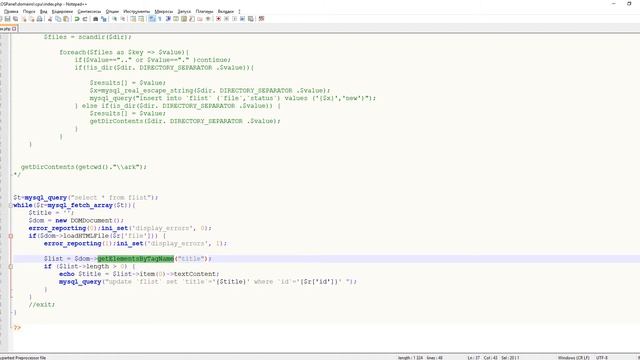Image resolution: width=640 pixels, height=360 pixels.
Task: Show the Function List panel icon
Action: click(192, 19)
